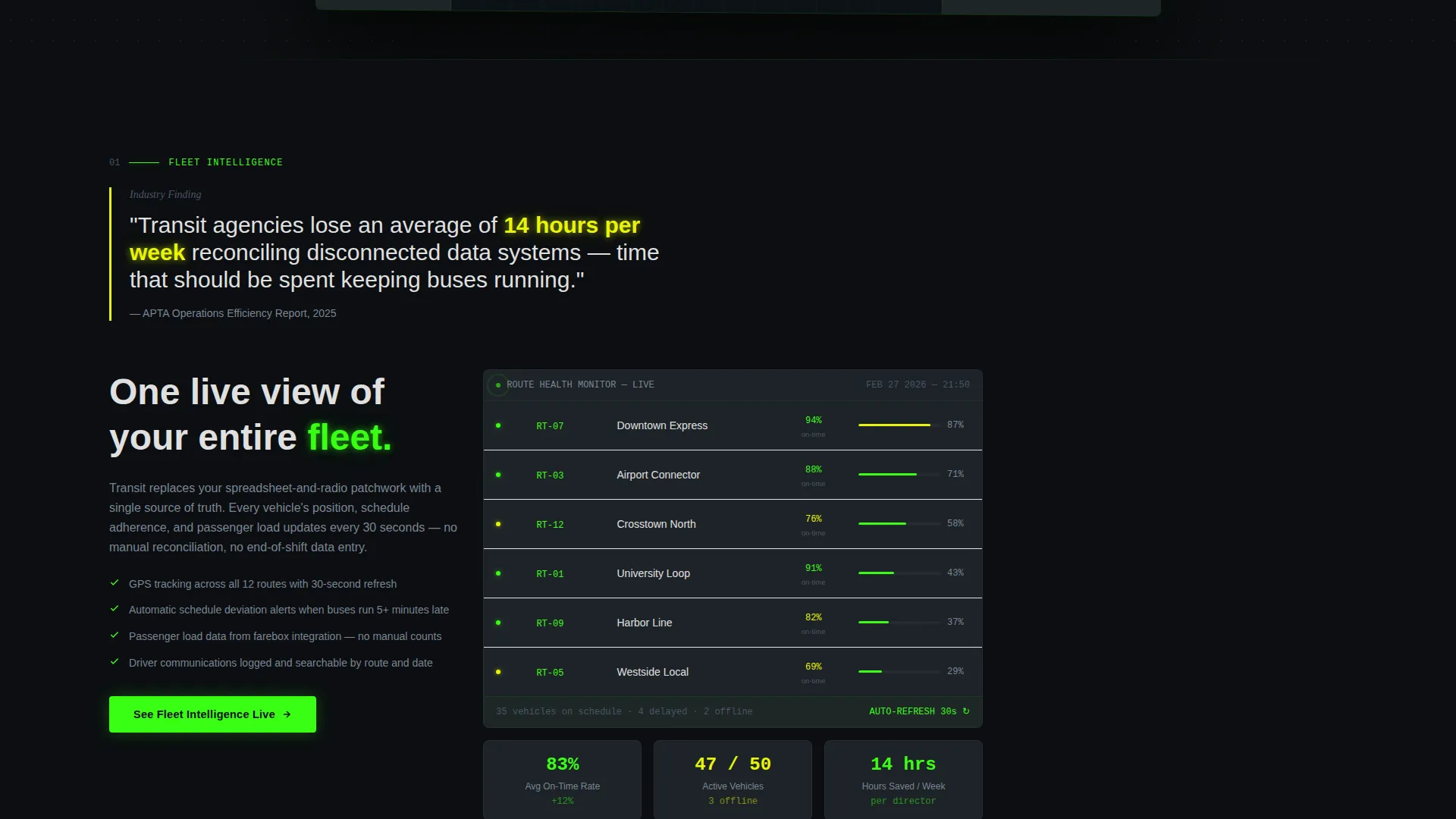Image resolution: width=1456 pixels, height=819 pixels.
Task: Open the 47 / 50 Active Vehicles card
Action: coord(733,780)
